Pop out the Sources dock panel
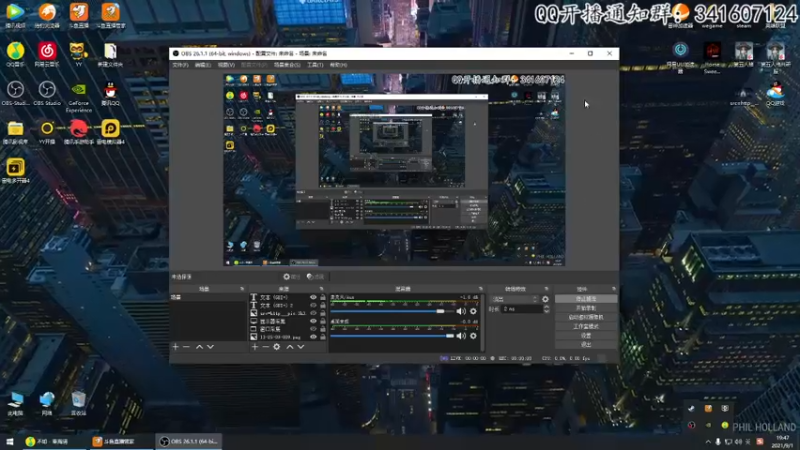This screenshot has height=450, width=800. pyautogui.click(x=321, y=289)
